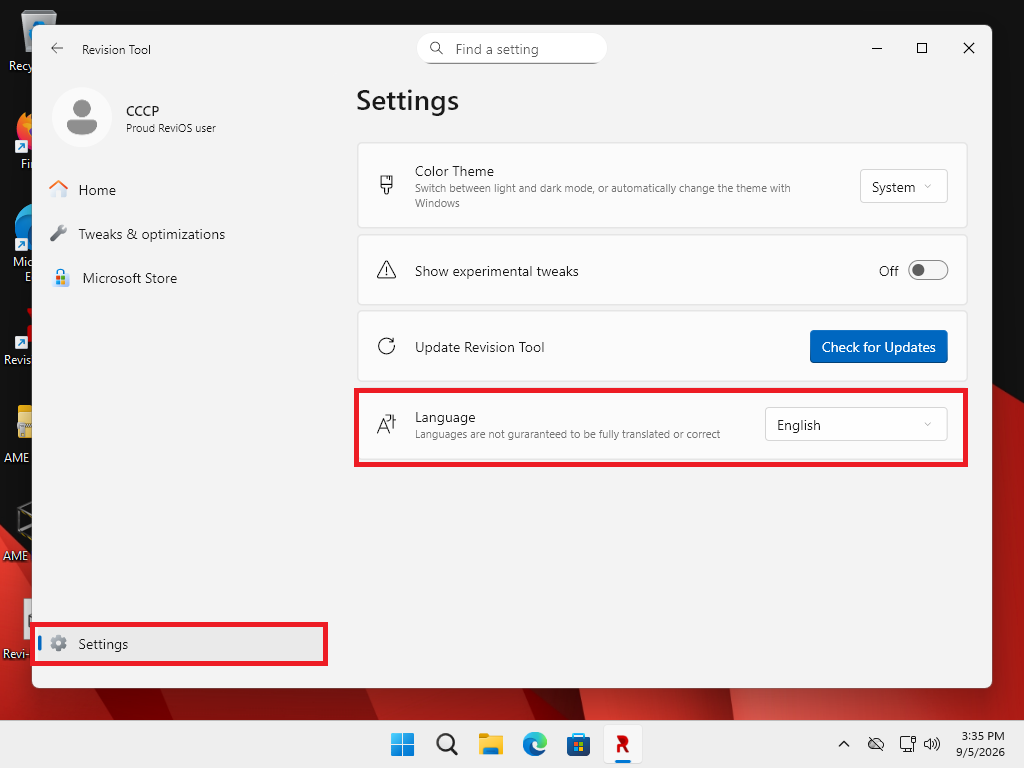Select Settings in the sidebar
The image size is (1024, 768).
(x=179, y=644)
